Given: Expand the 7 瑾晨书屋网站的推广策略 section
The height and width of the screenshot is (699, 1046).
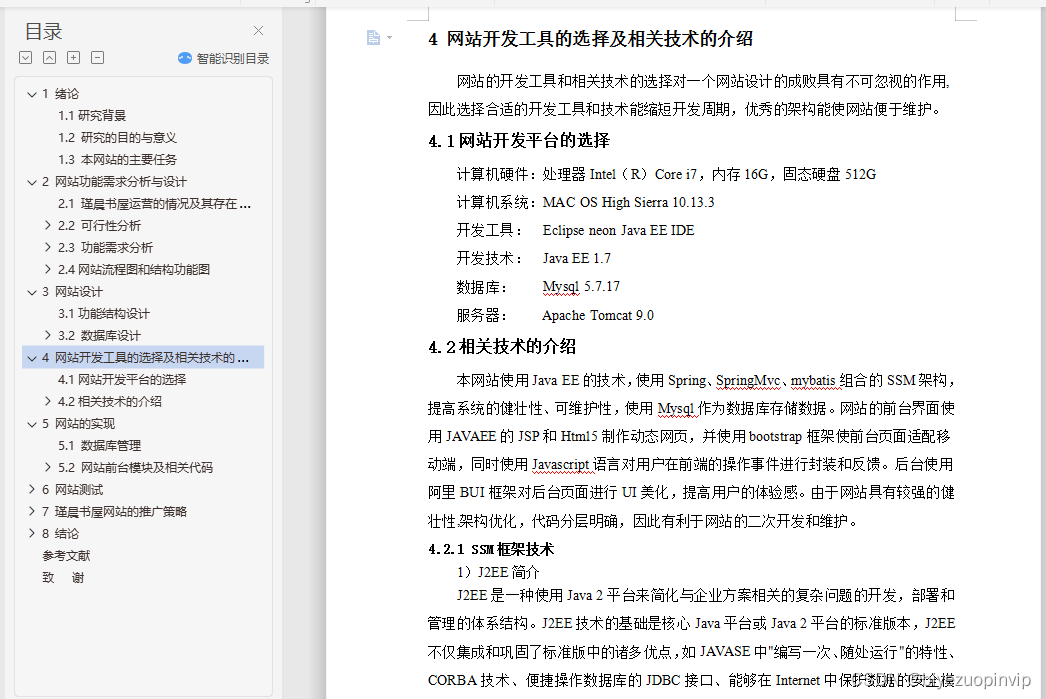Looking at the screenshot, I should [31, 512].
